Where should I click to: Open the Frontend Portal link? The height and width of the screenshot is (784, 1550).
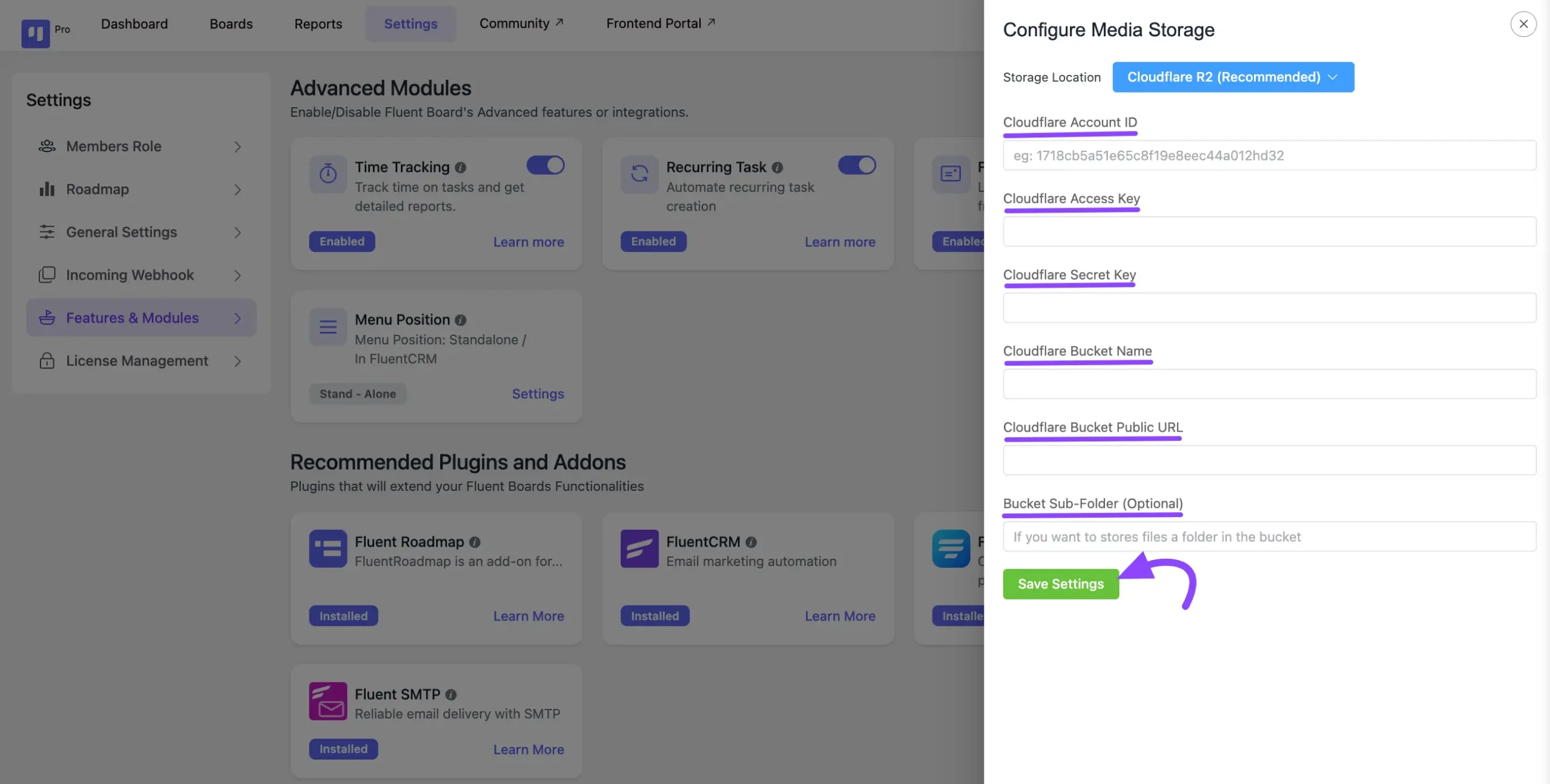[x=661, y=23]
